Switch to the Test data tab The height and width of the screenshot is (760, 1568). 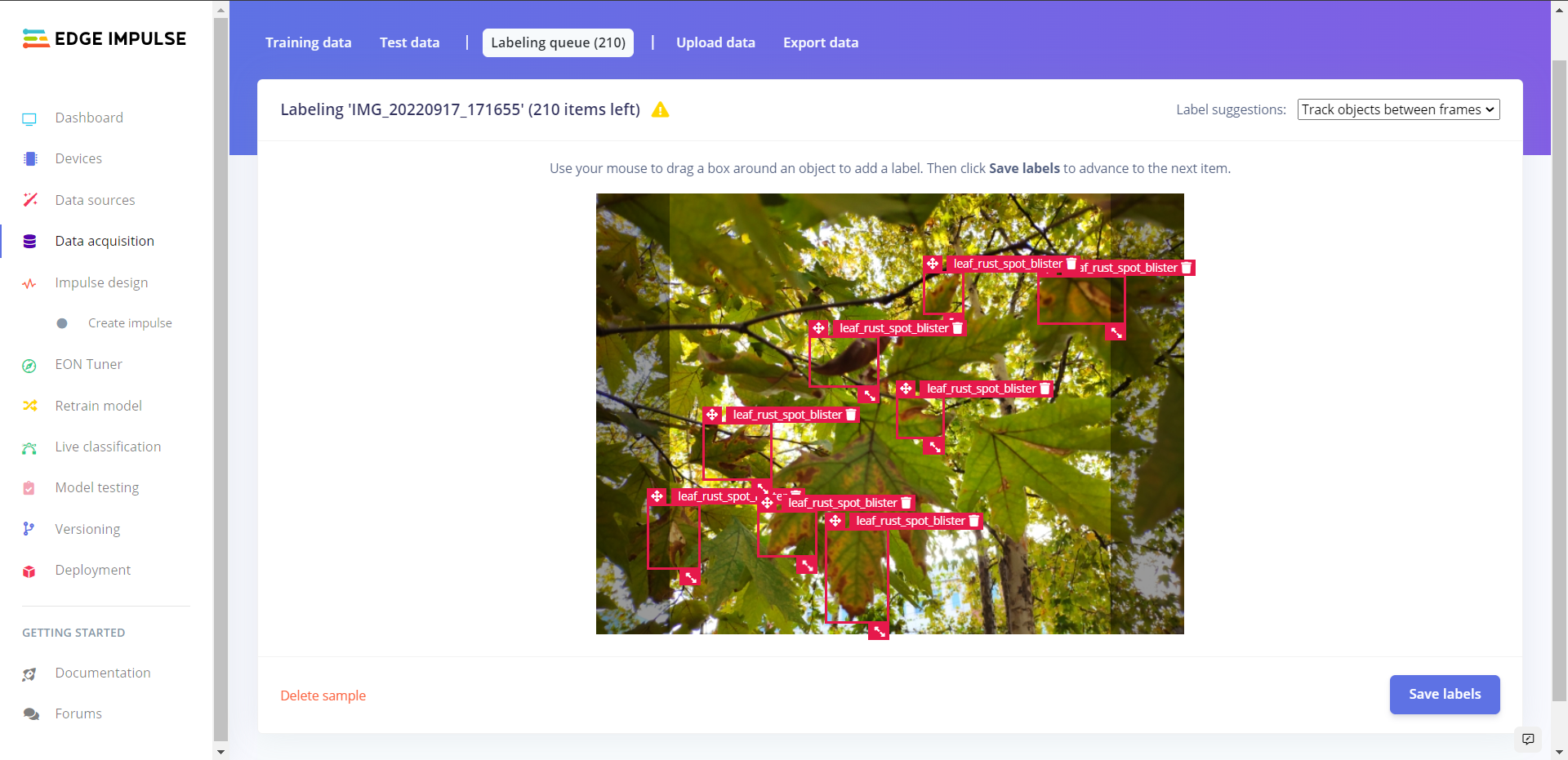click(409, 42)
